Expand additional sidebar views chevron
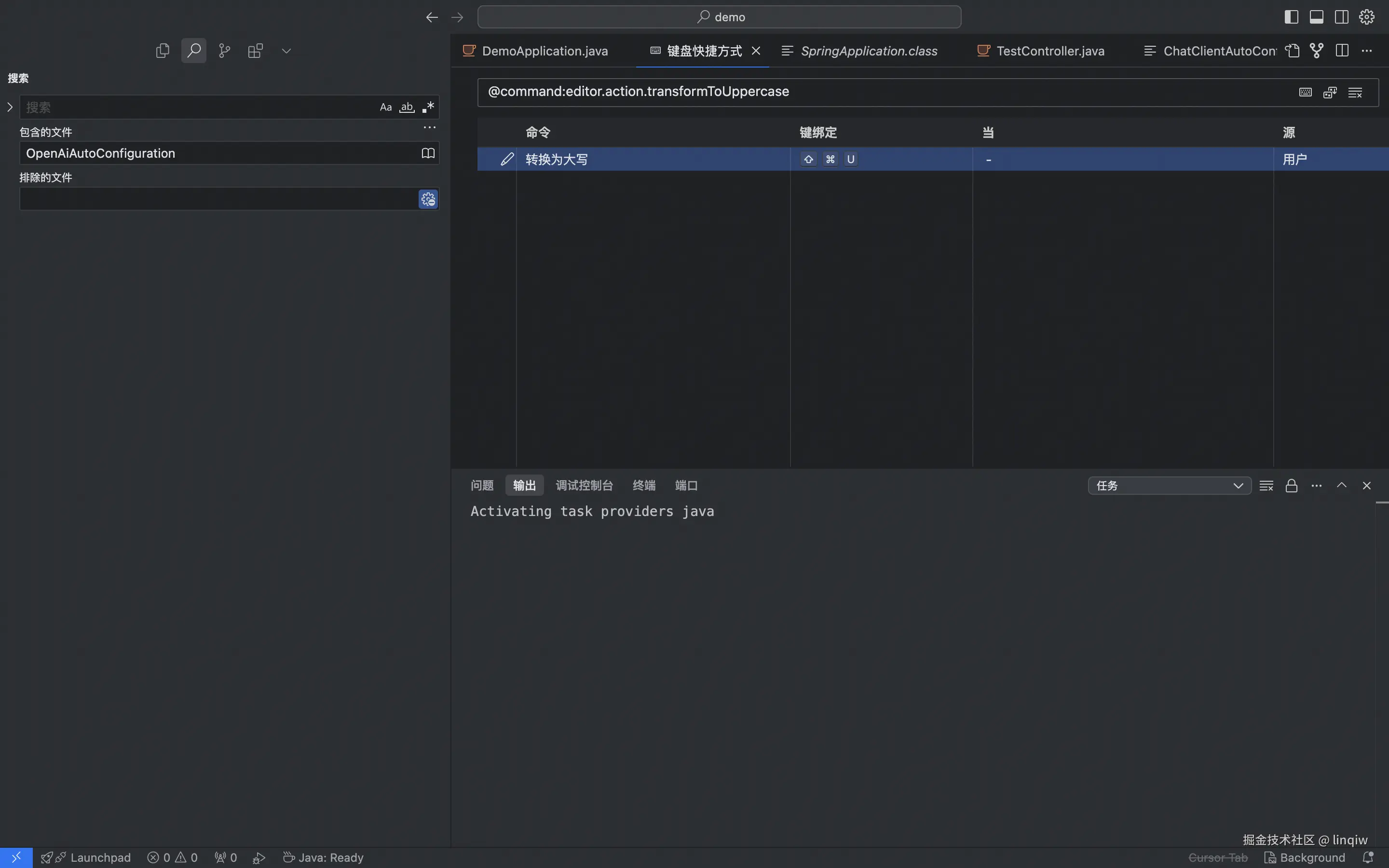Screen dimensions: 1389x868 click(x=286, y=51)
